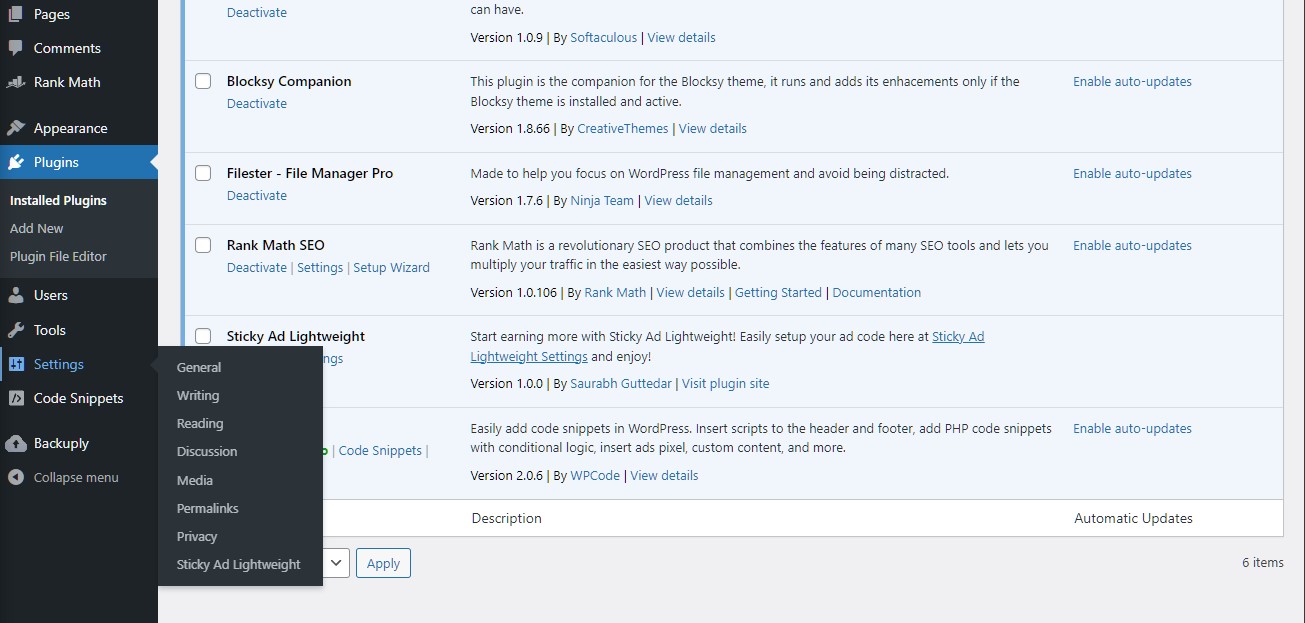1305x623 pixels.
Task: Open Appearance menu item label
Action: (x=70, y=128)
